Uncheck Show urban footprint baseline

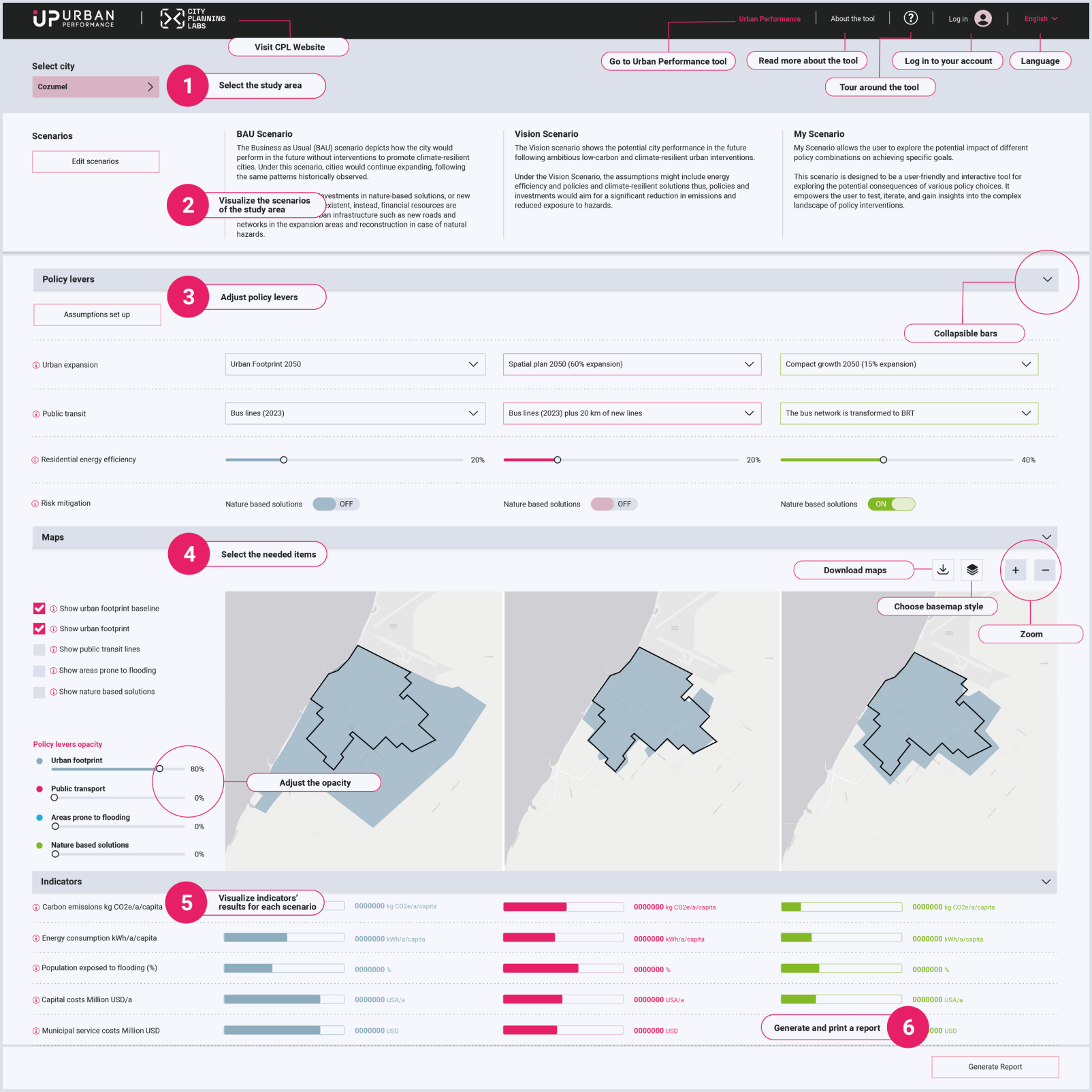click(x=39, y=609)
